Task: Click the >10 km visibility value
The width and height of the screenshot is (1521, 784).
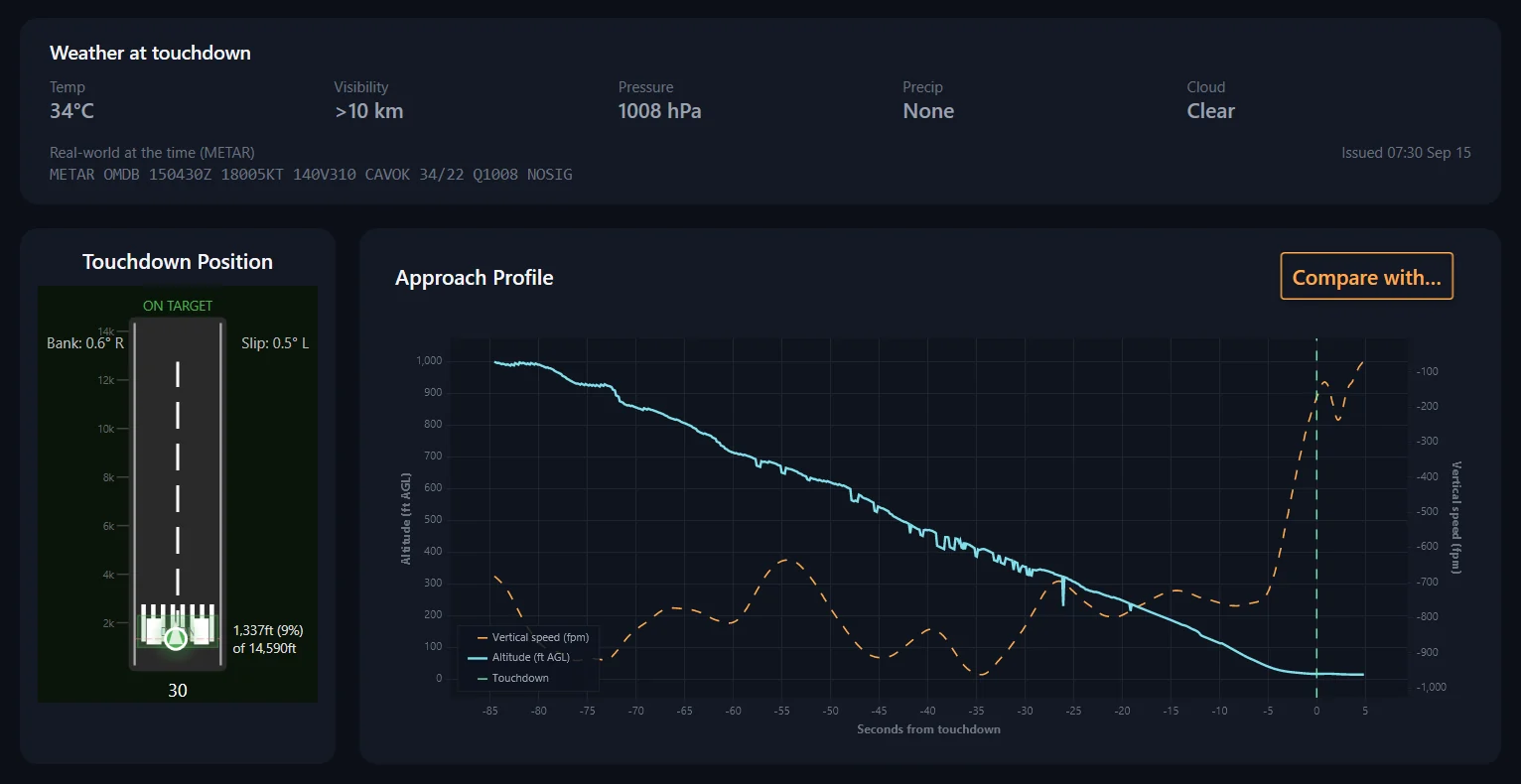Action: coord(369,111)
